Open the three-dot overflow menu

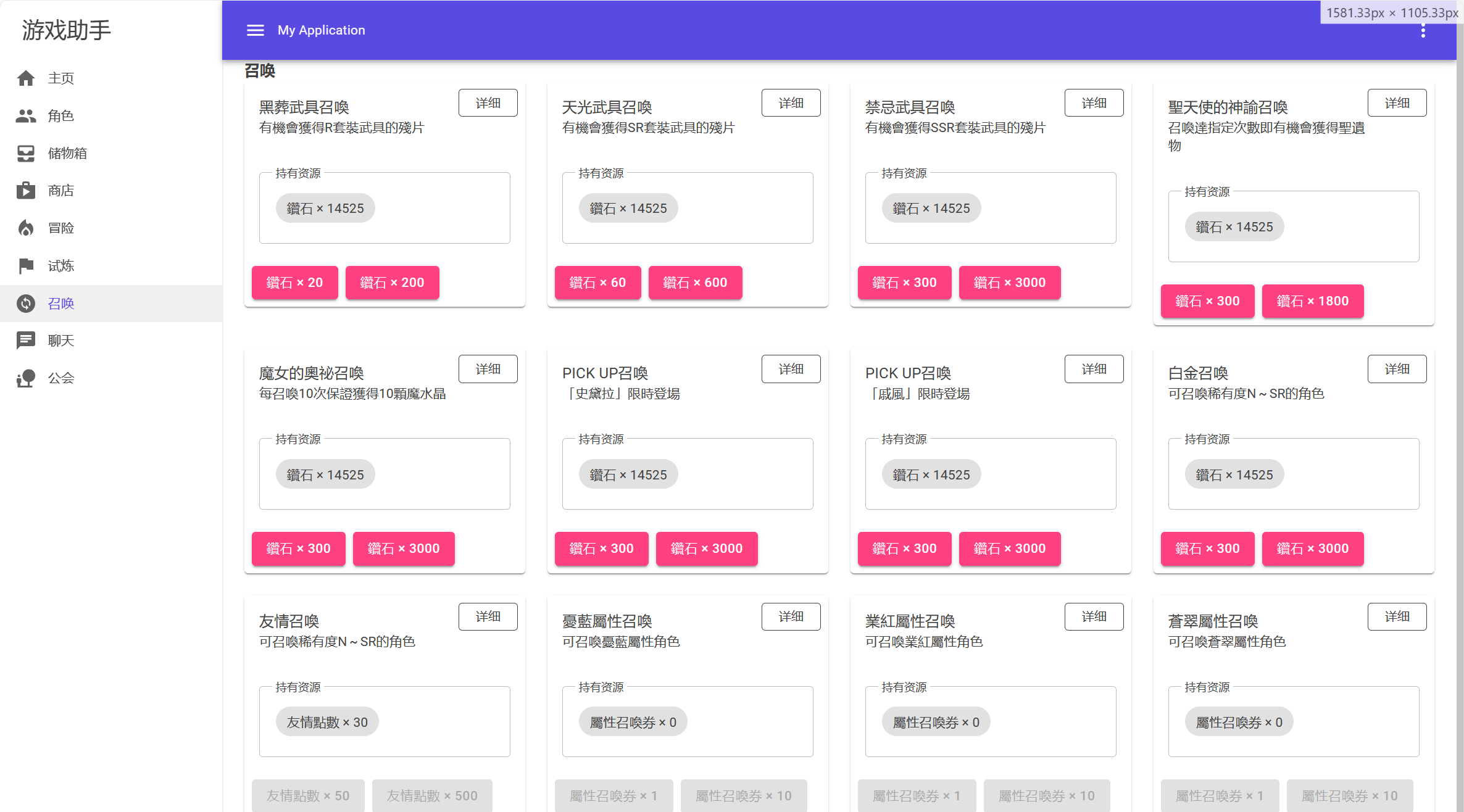1423,31
